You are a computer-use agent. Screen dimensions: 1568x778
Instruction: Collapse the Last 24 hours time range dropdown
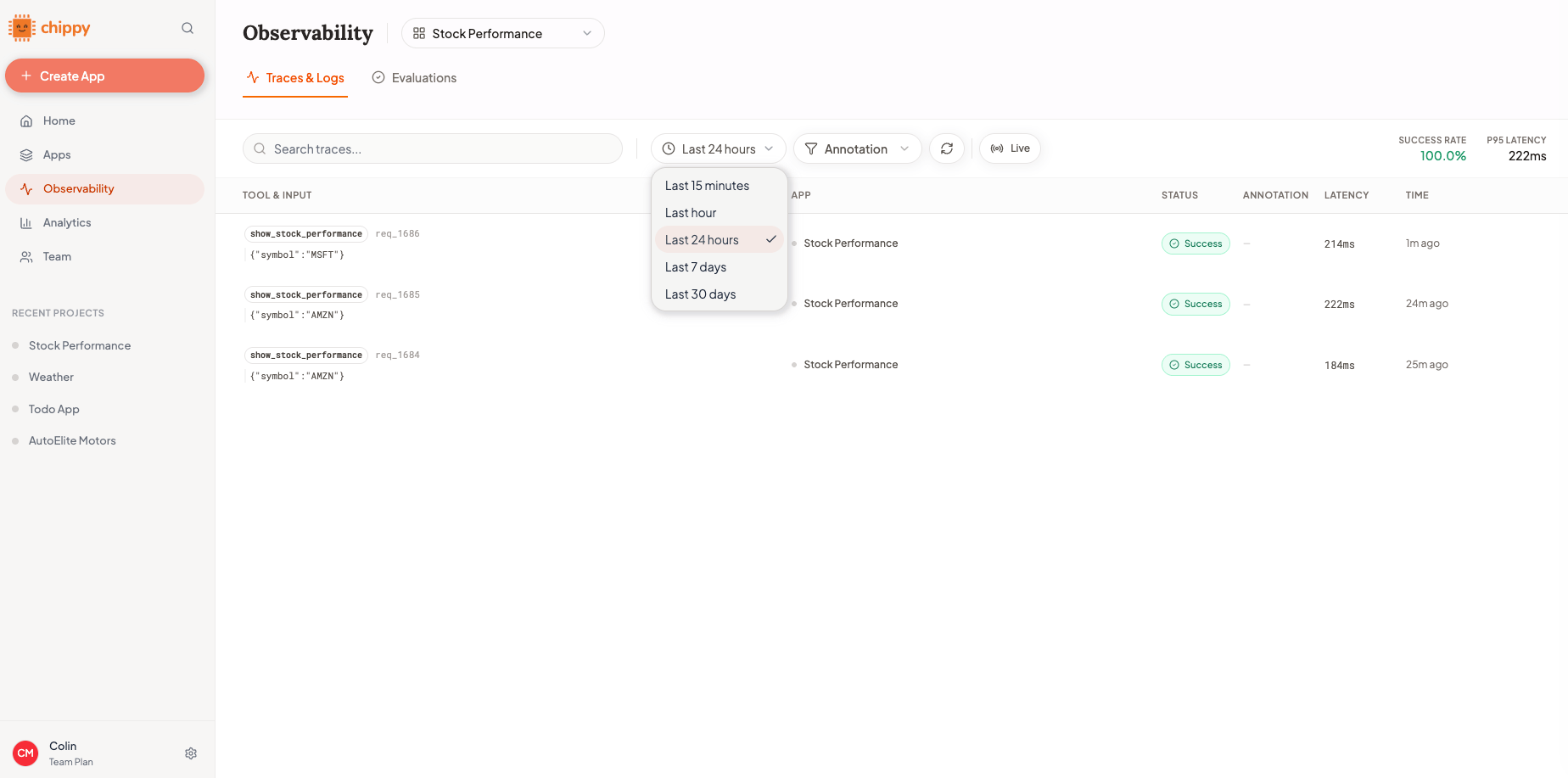point(718,148)
